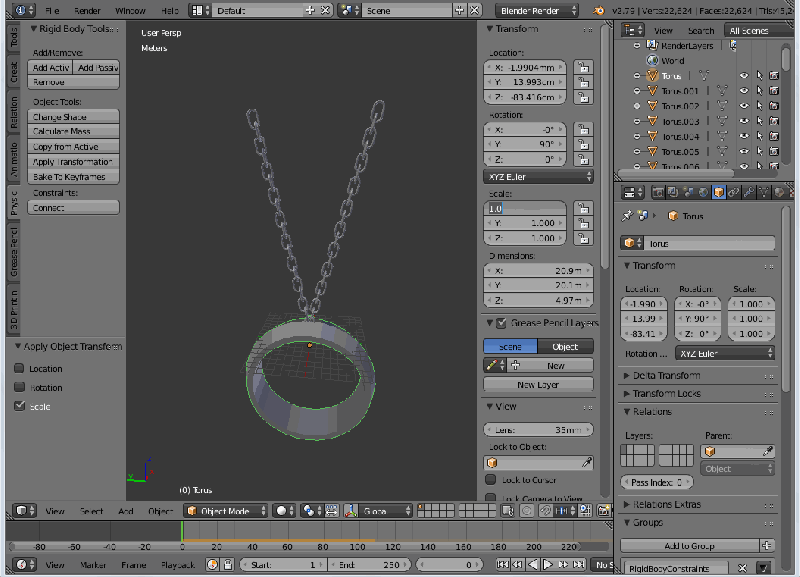Hide Torus.002 via its eye toggle
Screen dimensions: 800x577
click(745, 105)
